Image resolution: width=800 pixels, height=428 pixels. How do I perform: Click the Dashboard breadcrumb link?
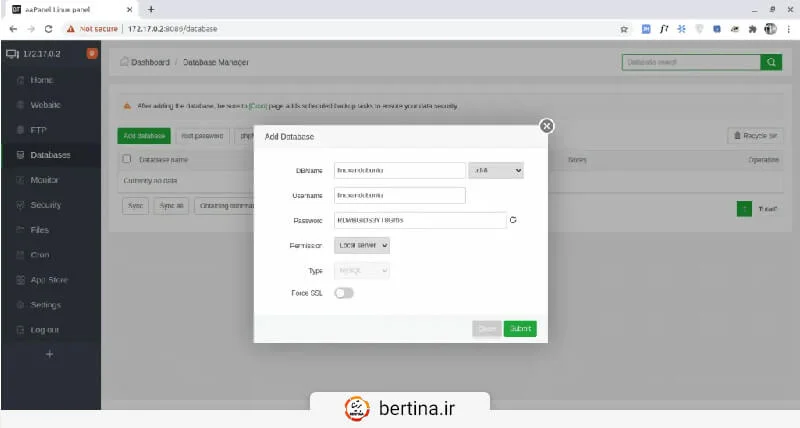tap(146, 62)
